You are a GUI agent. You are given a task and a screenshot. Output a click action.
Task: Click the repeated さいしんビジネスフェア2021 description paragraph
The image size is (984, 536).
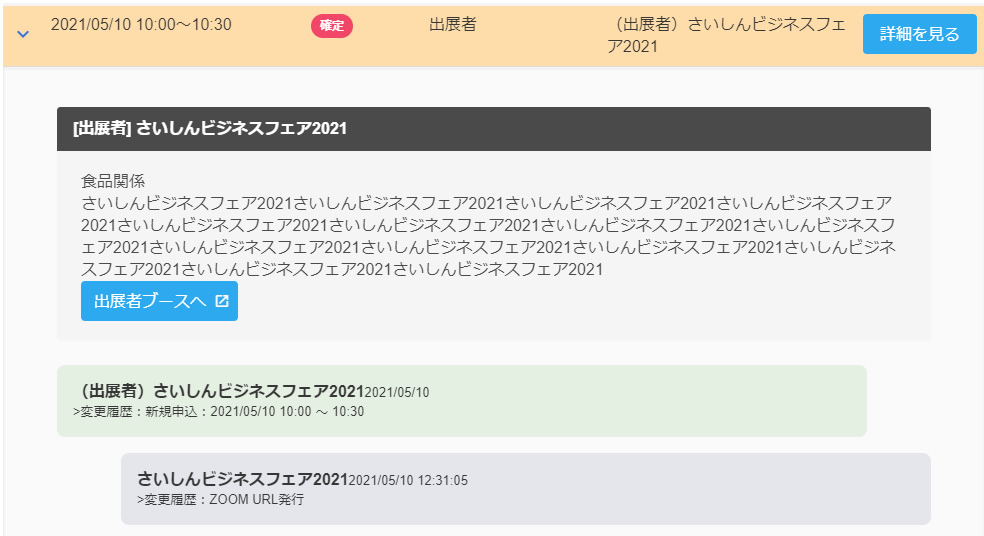488,236
